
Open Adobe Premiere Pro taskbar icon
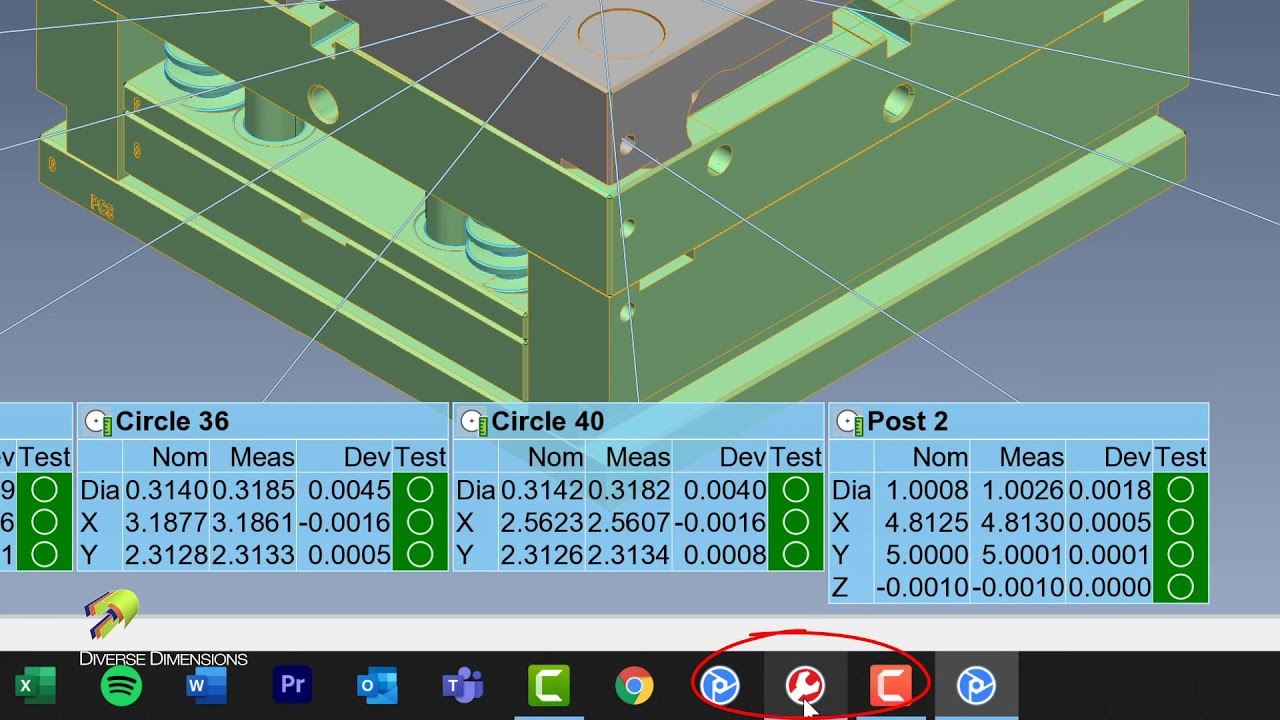[x=292, y=686]
